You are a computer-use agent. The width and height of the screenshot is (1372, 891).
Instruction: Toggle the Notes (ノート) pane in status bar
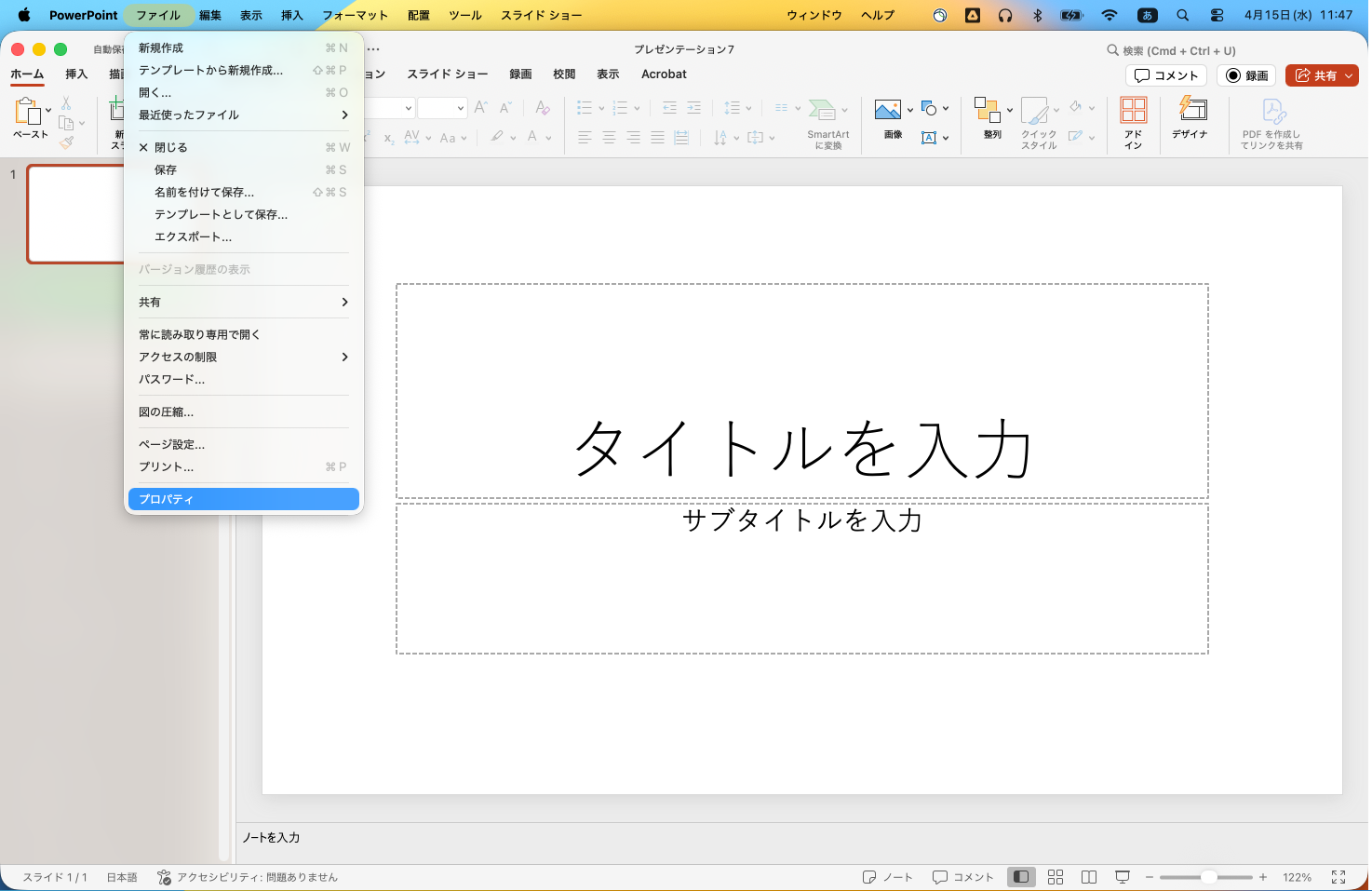(888, 877)
